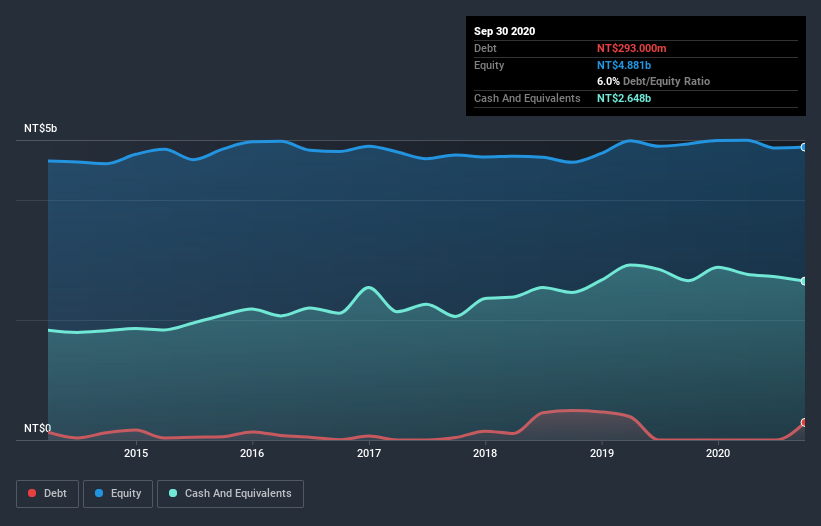This screenshot has width=821, height=526.
Task: Click the NT$5b y-axis label
Action: point(40,128)
